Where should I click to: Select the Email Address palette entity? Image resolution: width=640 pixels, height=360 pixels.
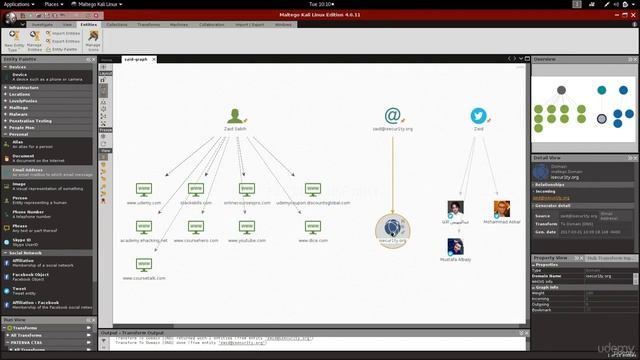(x=48, y=172)
